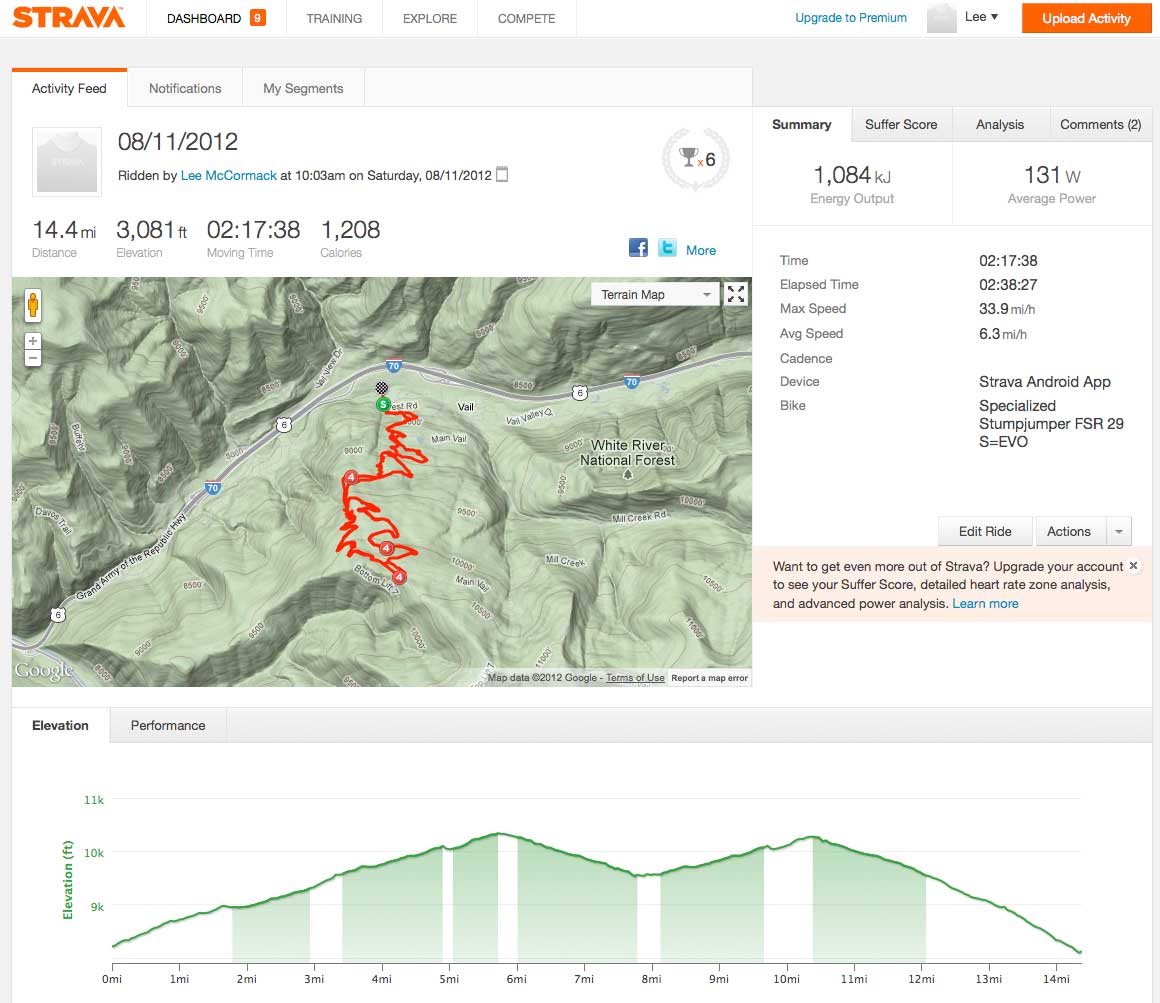Show the Performance chart tab
1160x1003 pixels.
168,725
